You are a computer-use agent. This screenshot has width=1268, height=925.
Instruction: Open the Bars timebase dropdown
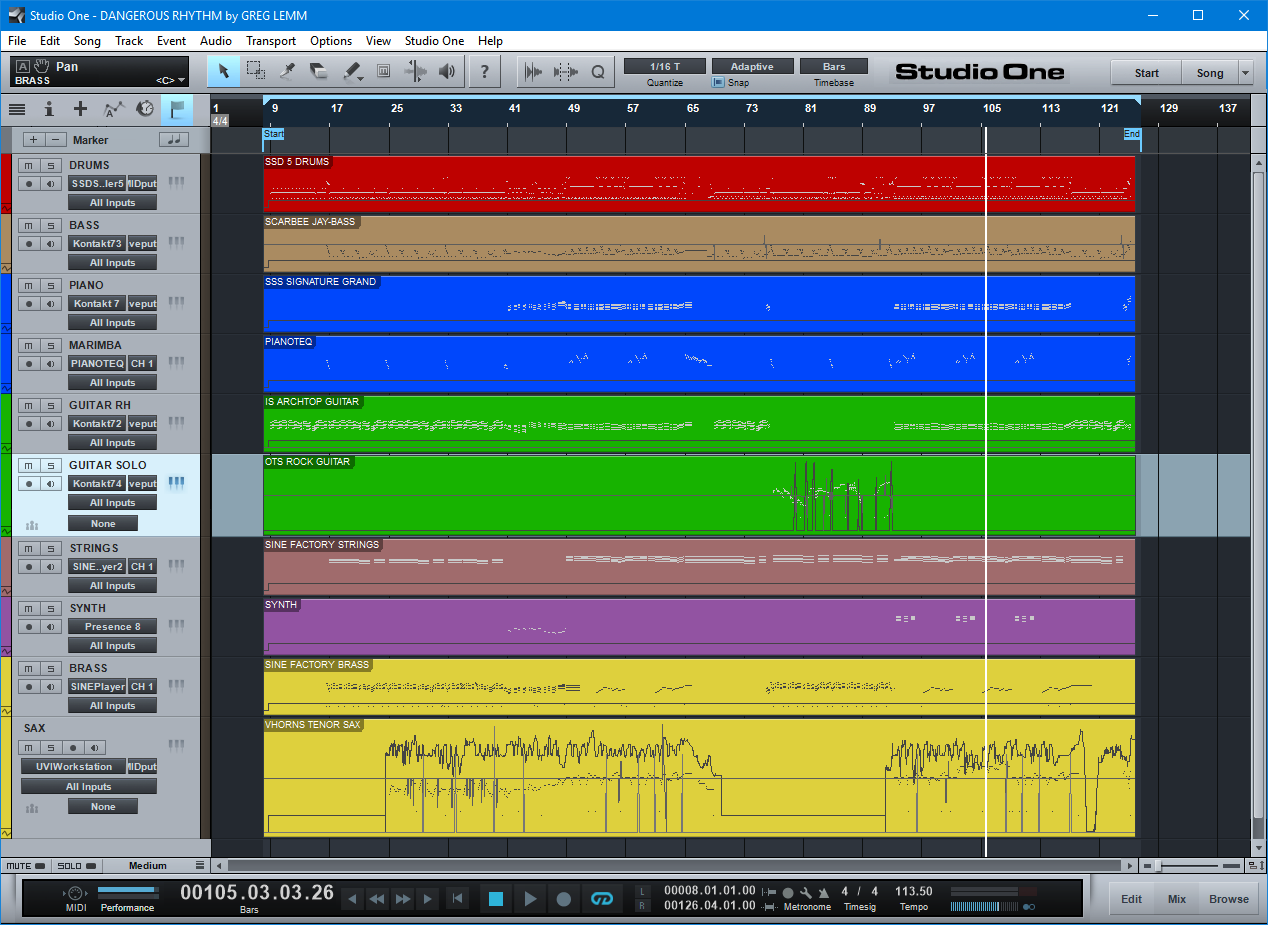pyautogui.click(x=834, y=66)
